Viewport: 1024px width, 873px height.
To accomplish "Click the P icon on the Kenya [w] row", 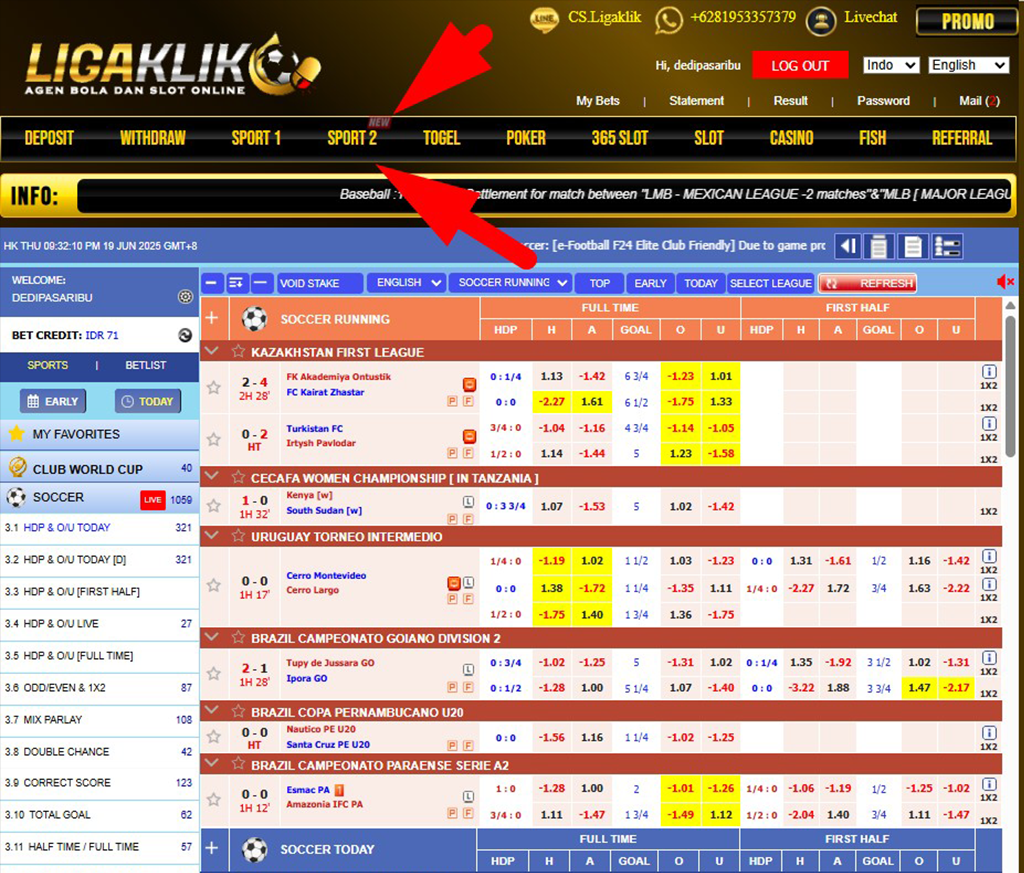I will point(452,519).
